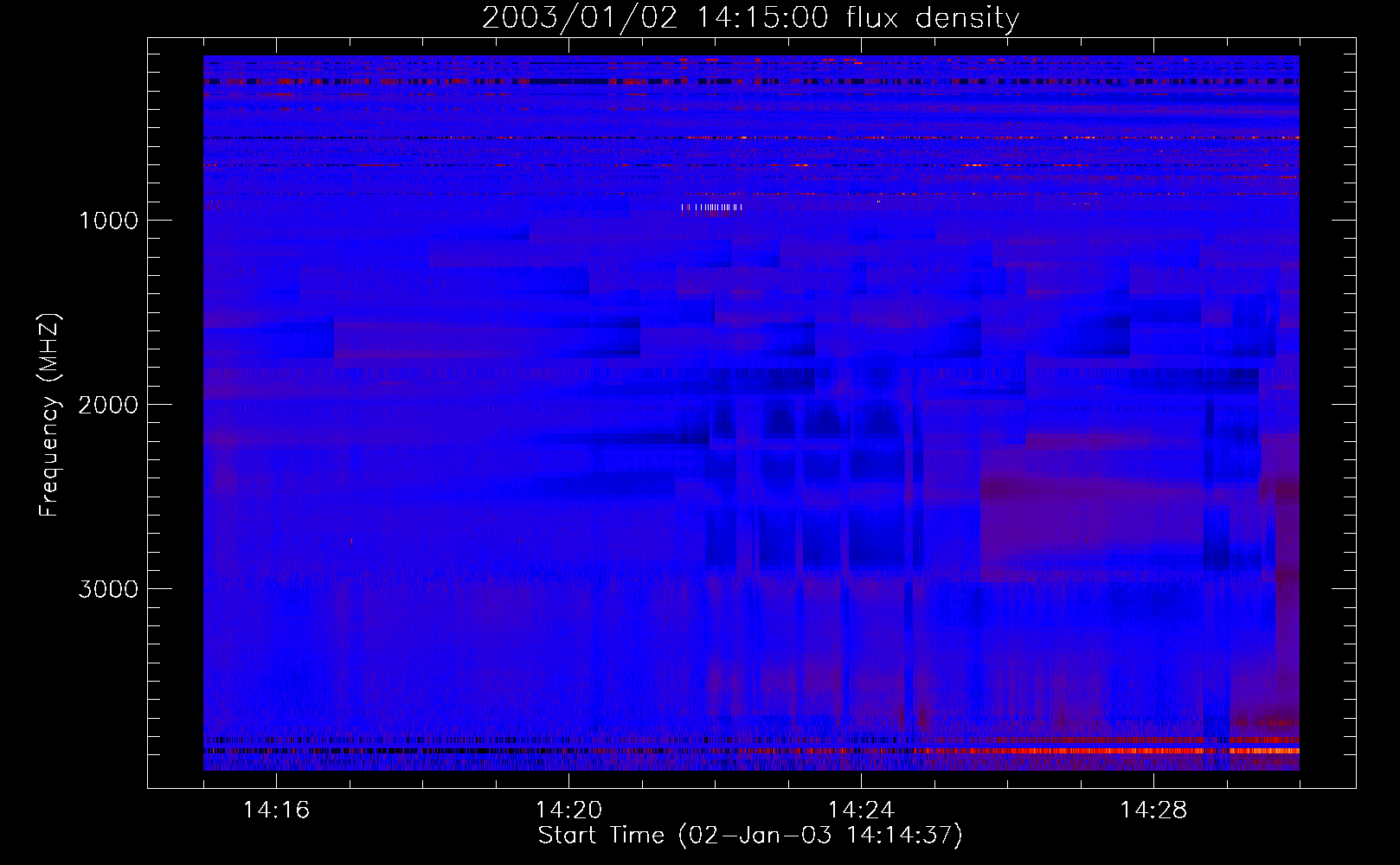This screenshot has width=1400, height=865.
Task: Click the 3000 frequency tick label
Action: (x=108, y=589)
